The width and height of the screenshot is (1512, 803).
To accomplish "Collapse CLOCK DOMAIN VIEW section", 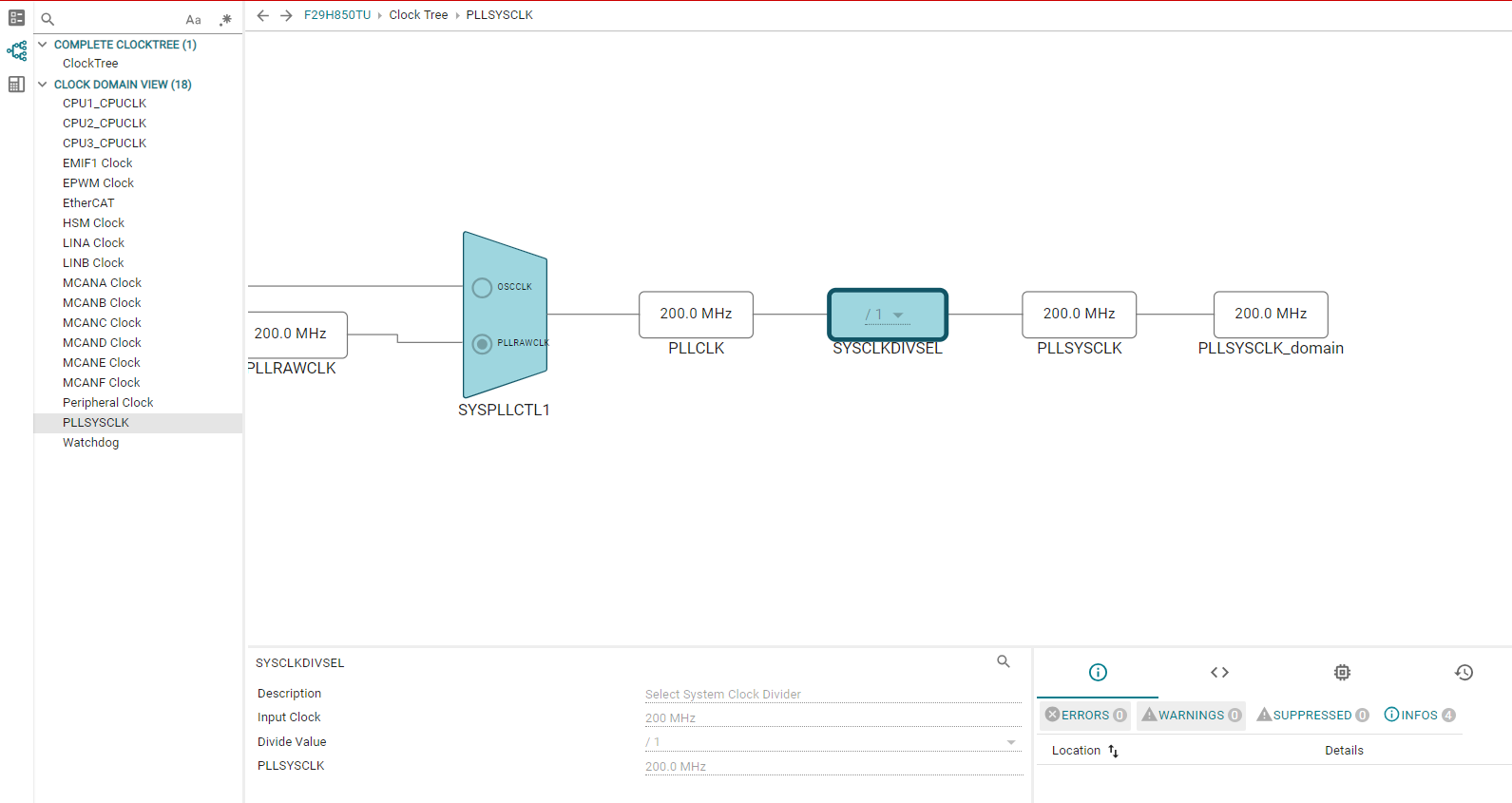I will click(42, 85).
